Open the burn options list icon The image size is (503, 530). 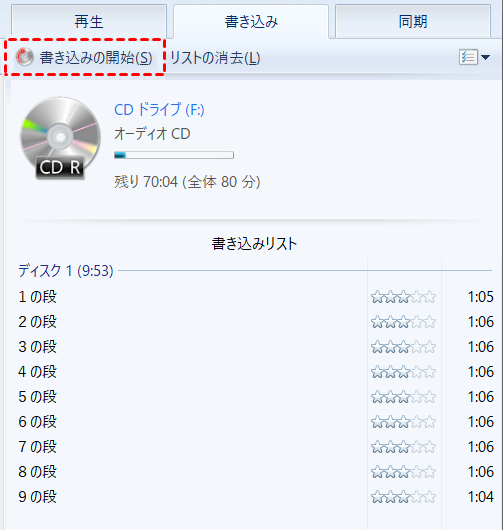468,57
